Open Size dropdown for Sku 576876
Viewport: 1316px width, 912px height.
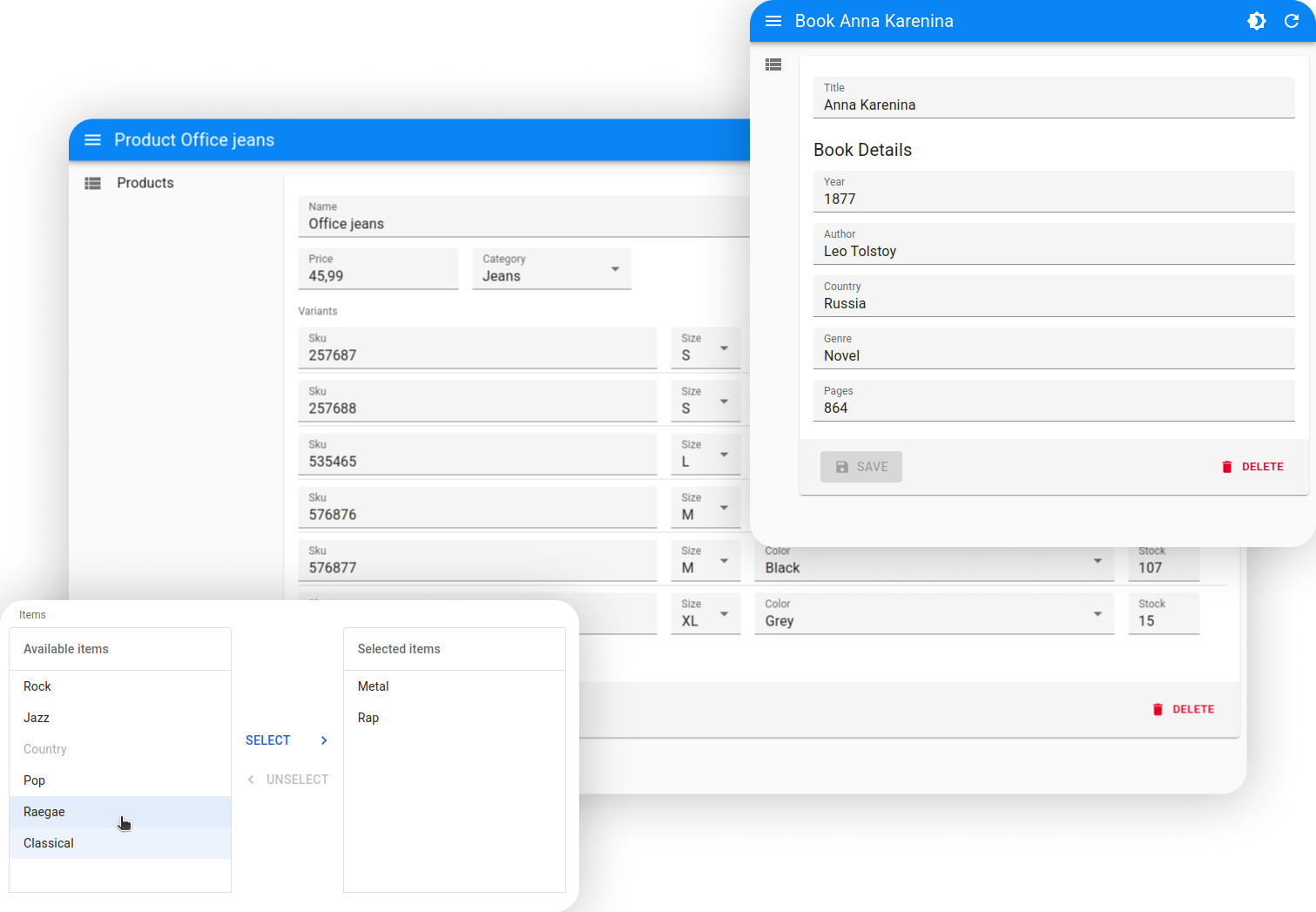(x=705, y=507)
